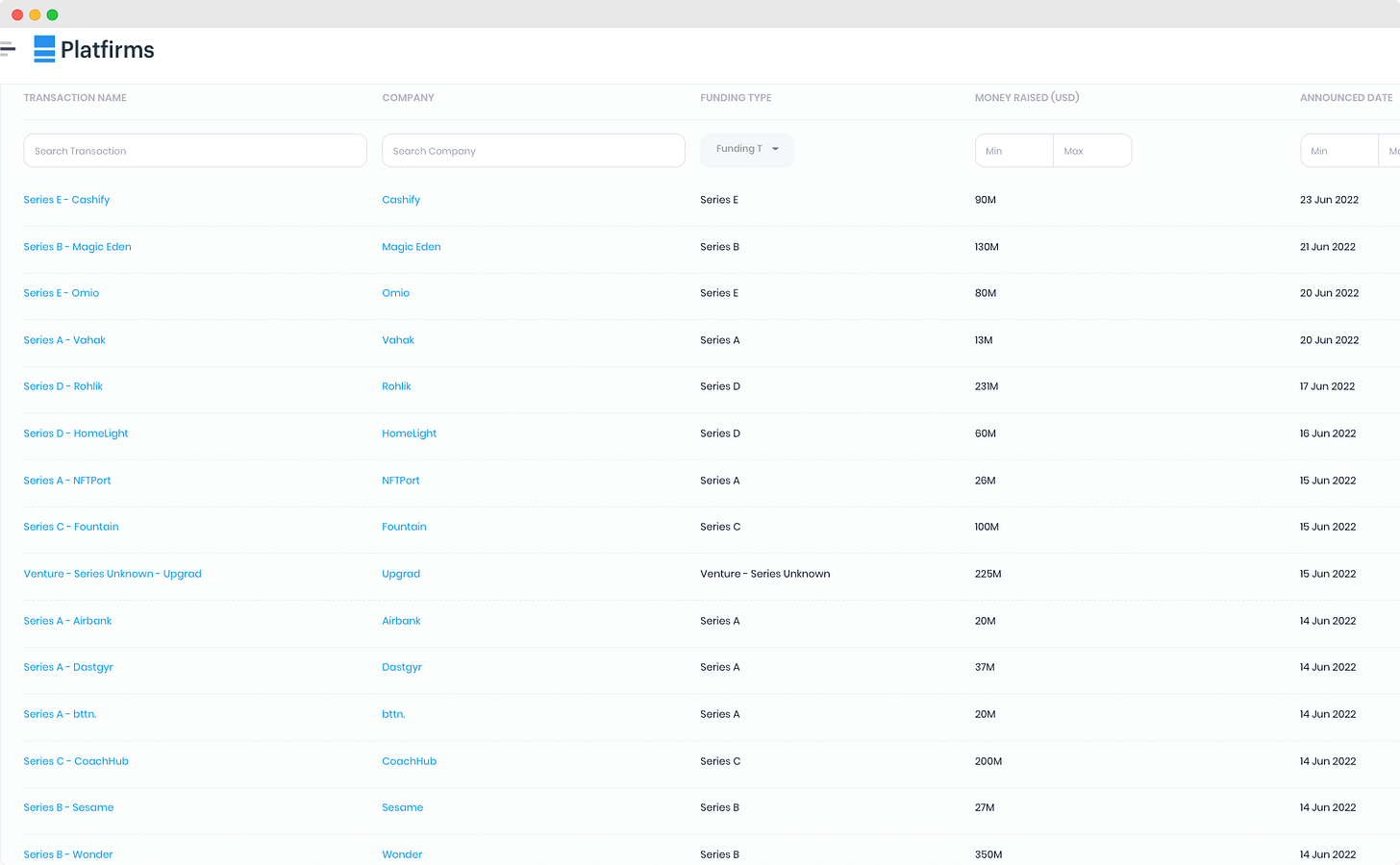Image resolution: width=1400 pixels, height=865 pixels.
Task: Open Series C - CoachHub transaction
Action: pyautogui.click(x=76, y=761)
